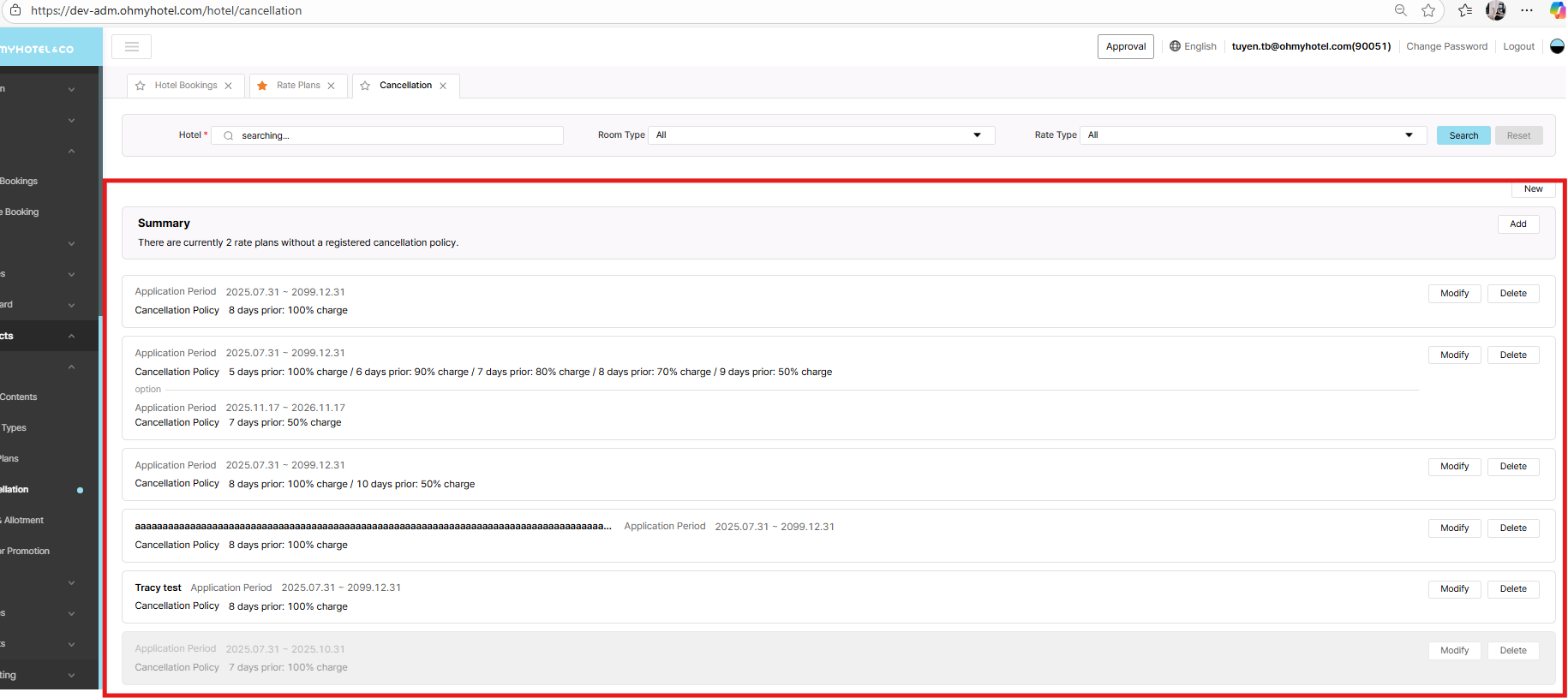The image size is (1568, 698).
Task: Delete the policy with 10 days prior: 50%
Action: coord(1513,467)
